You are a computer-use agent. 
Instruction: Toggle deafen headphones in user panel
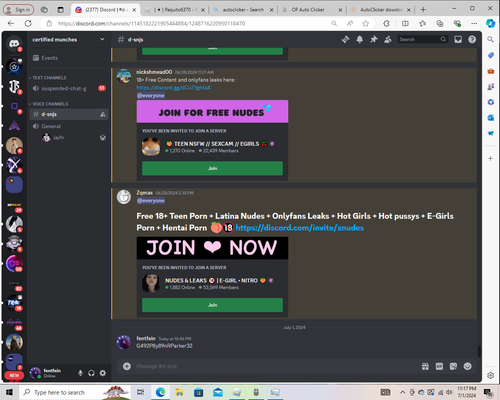91,373
